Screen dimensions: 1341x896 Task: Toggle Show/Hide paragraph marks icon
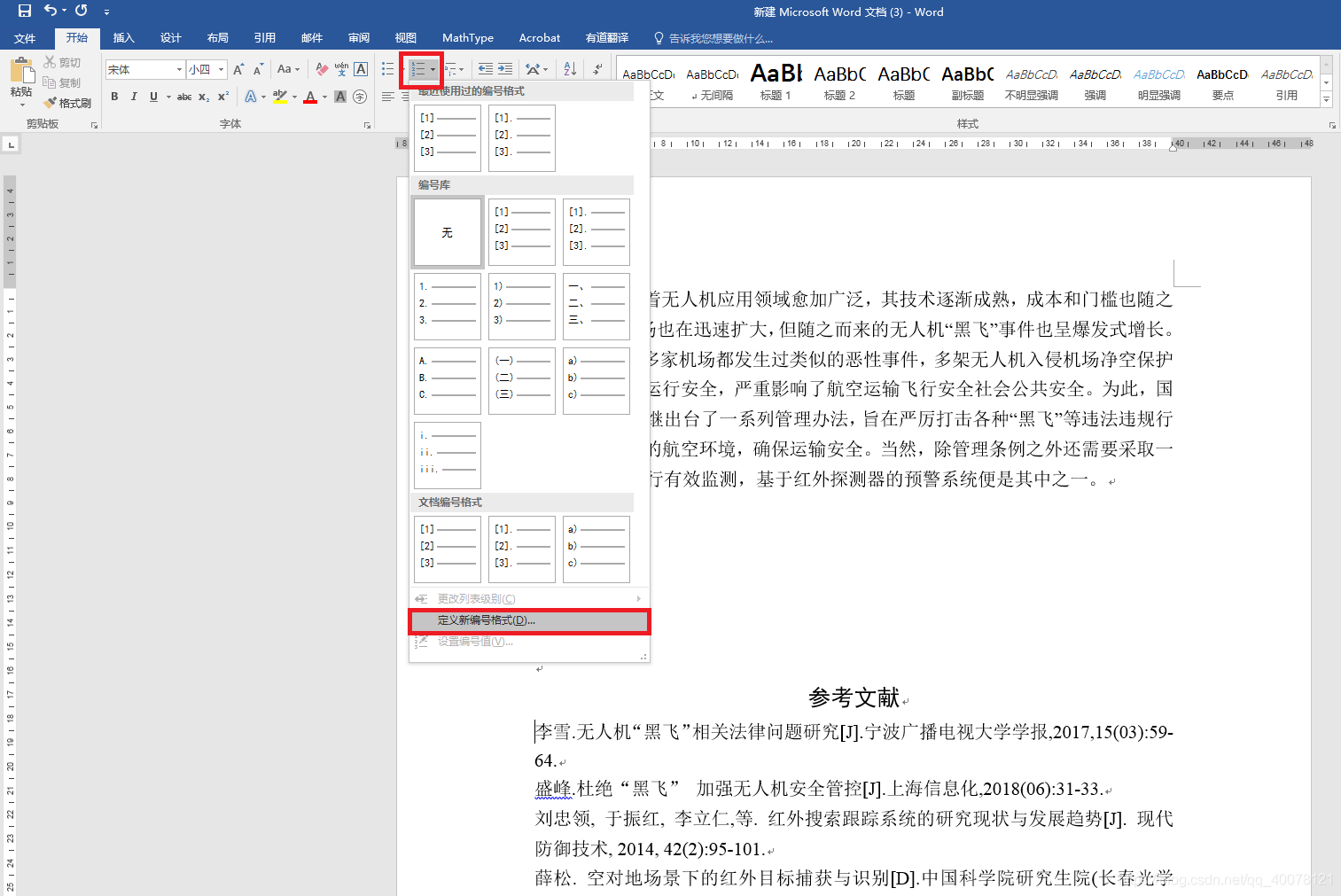coord(597,69)
